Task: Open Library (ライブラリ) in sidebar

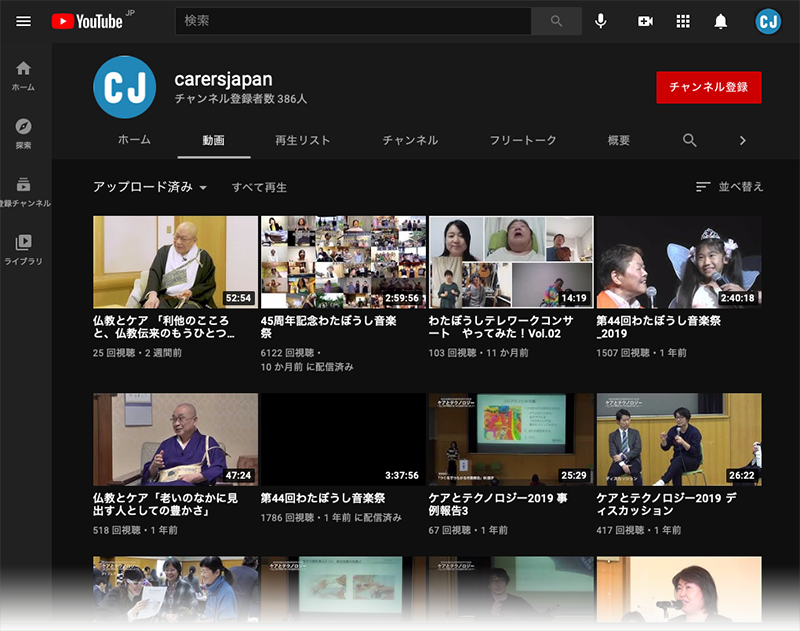Action: [24, 249]
